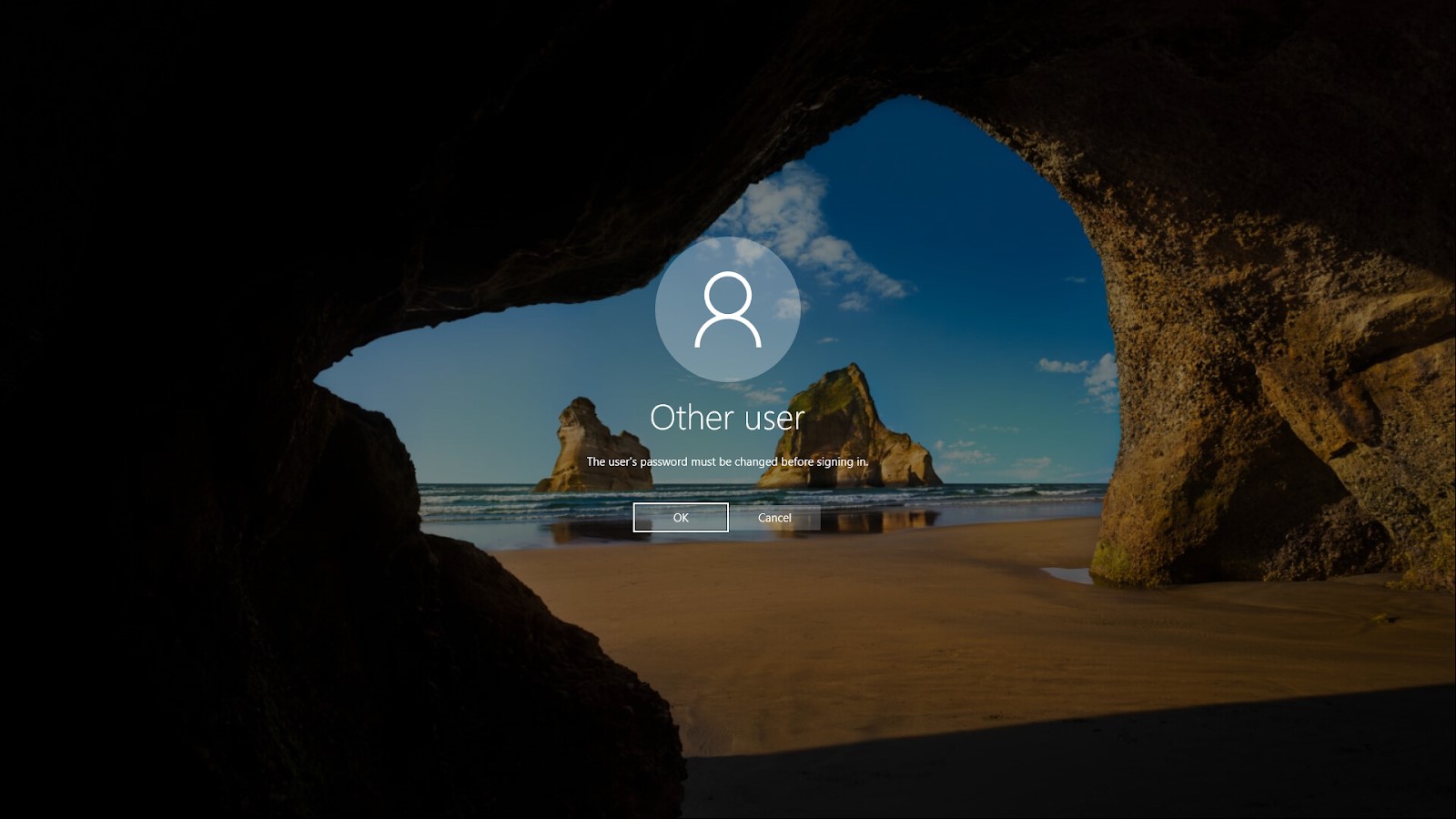Image resolution: width=1456 pixels, height=819 pixels.
Task: Click OK to change the password
Action: tap(681, 517)
